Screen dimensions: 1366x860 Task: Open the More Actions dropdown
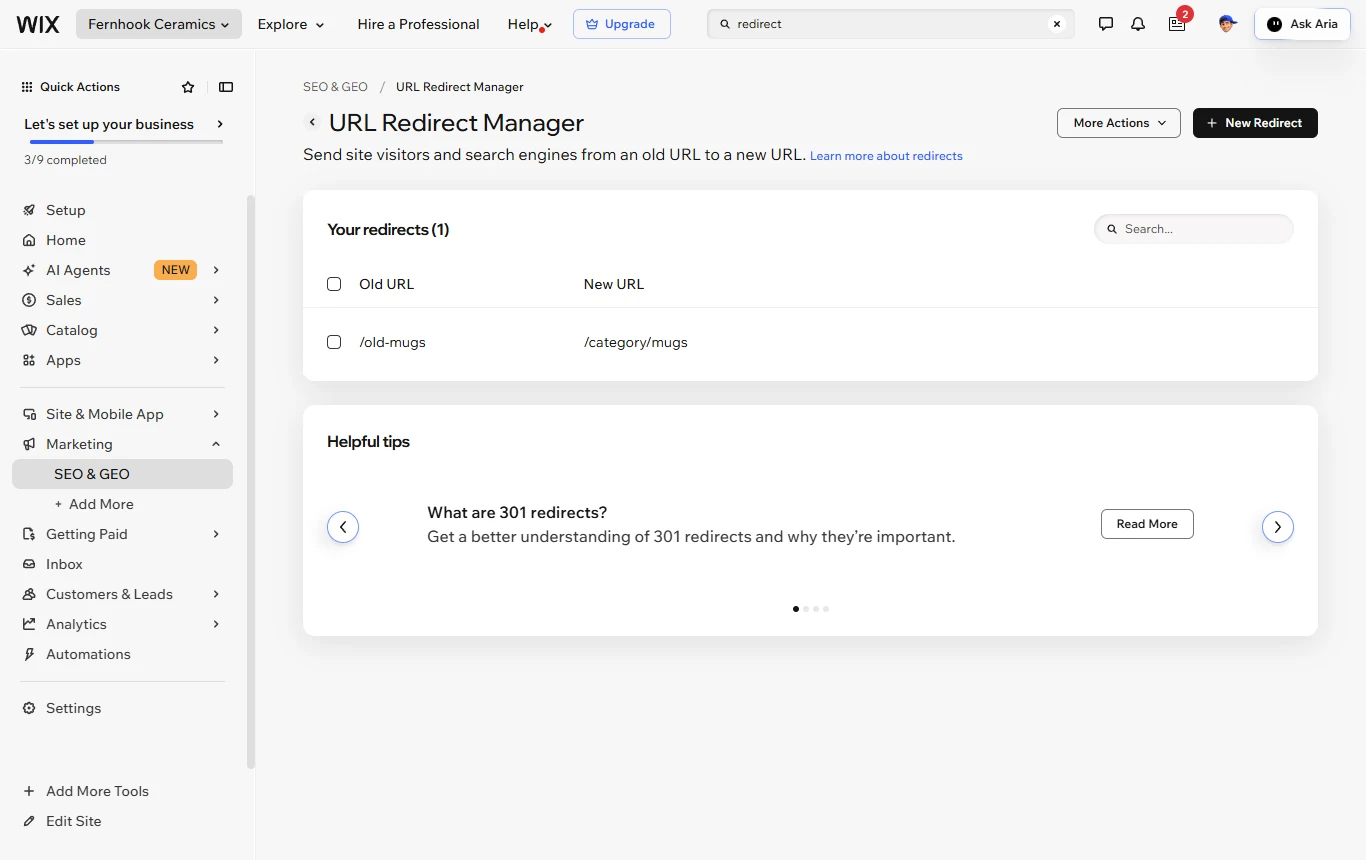[1119, 123]
